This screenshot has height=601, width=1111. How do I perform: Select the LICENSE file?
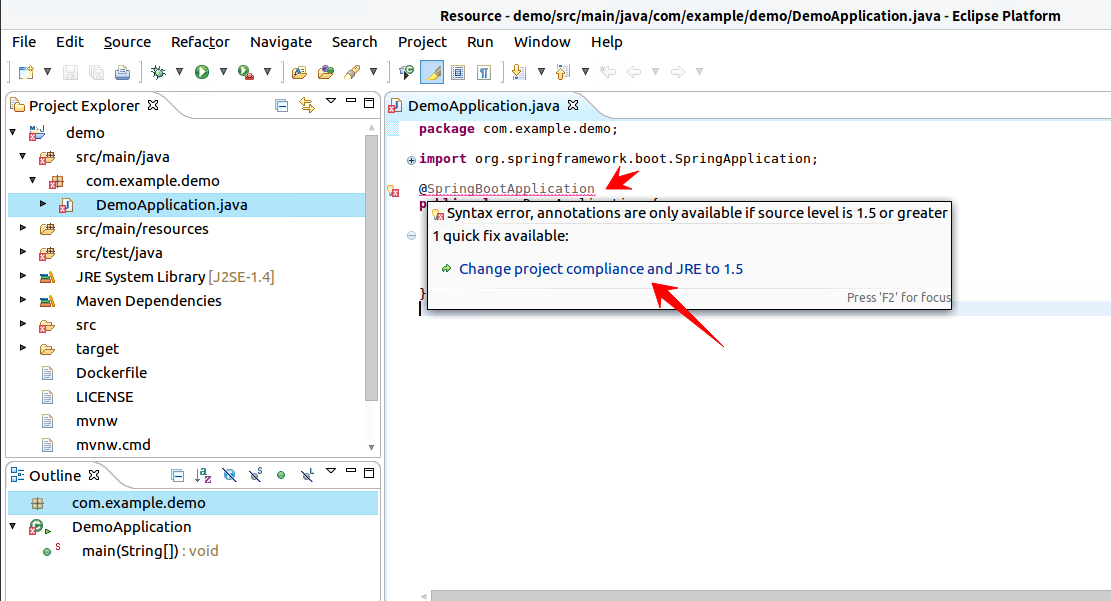pyautogui.click(x=104, y=397)
